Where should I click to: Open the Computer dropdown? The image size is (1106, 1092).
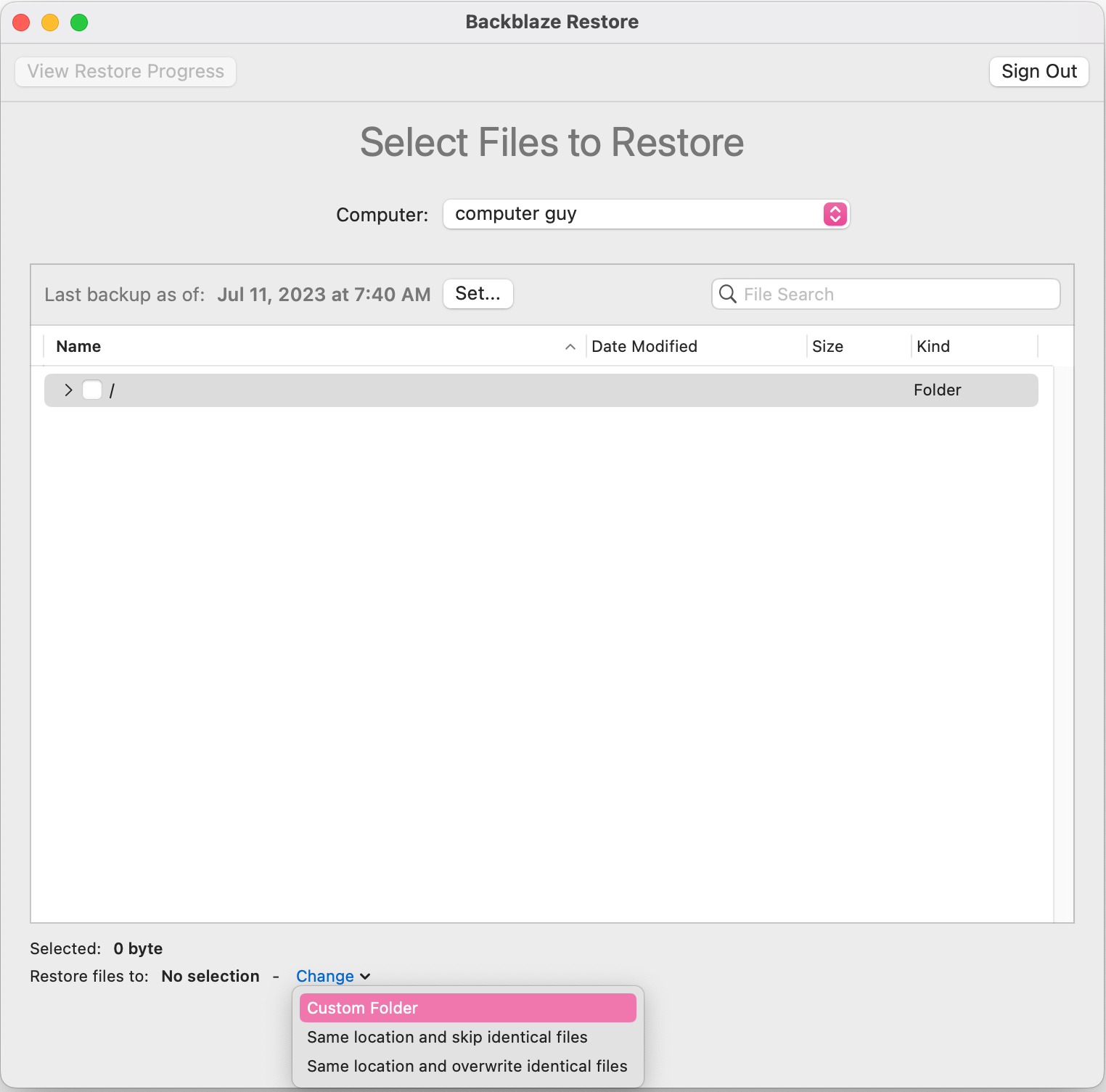click(x=646, y=214)
